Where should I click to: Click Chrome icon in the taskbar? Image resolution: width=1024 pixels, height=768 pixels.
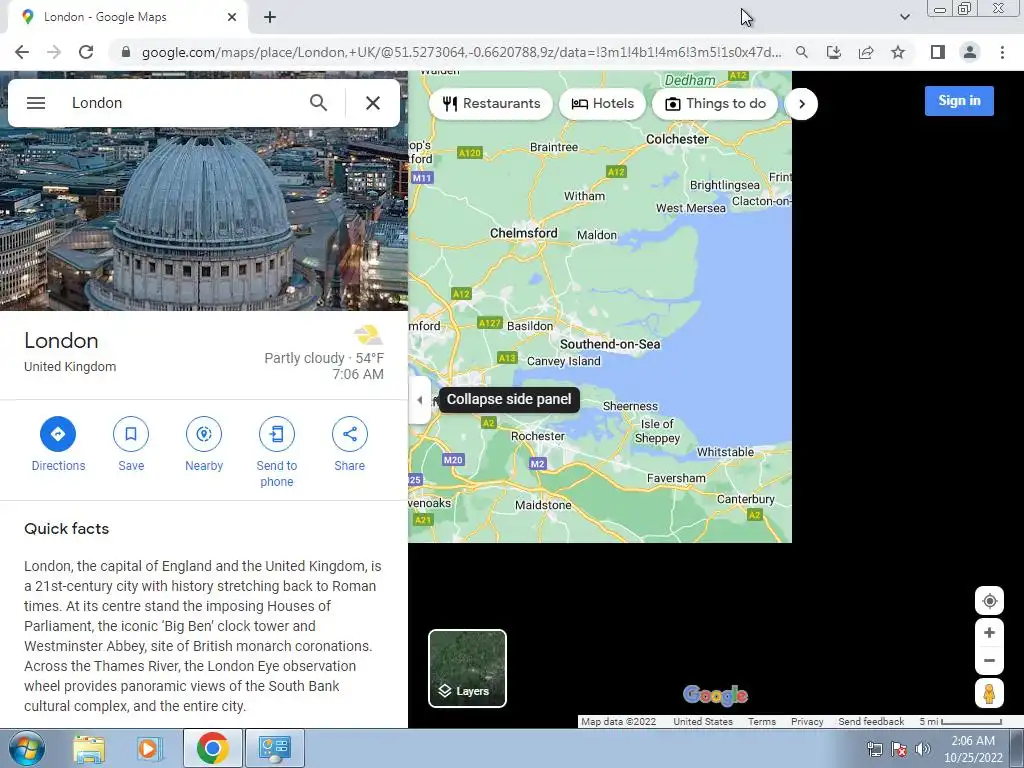point(212,748)
